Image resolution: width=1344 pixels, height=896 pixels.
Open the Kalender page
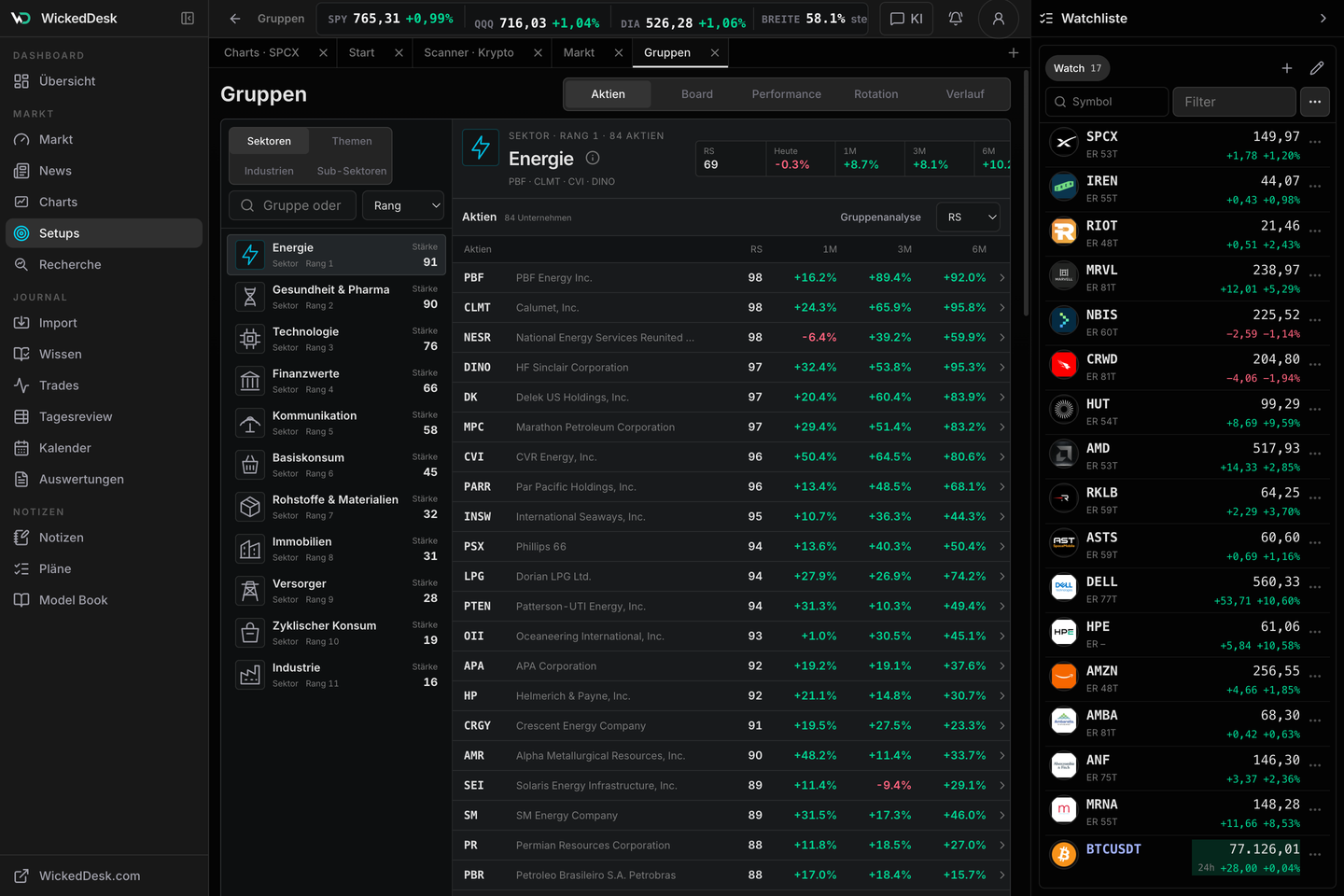[104, 448]
